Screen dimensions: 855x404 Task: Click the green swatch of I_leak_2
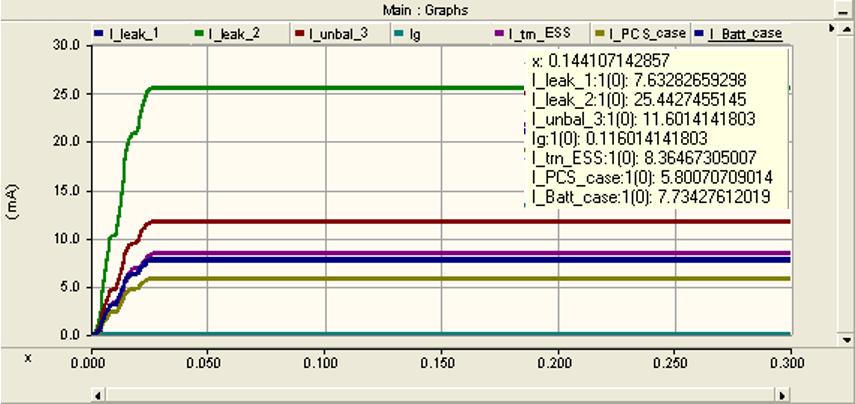199,34
